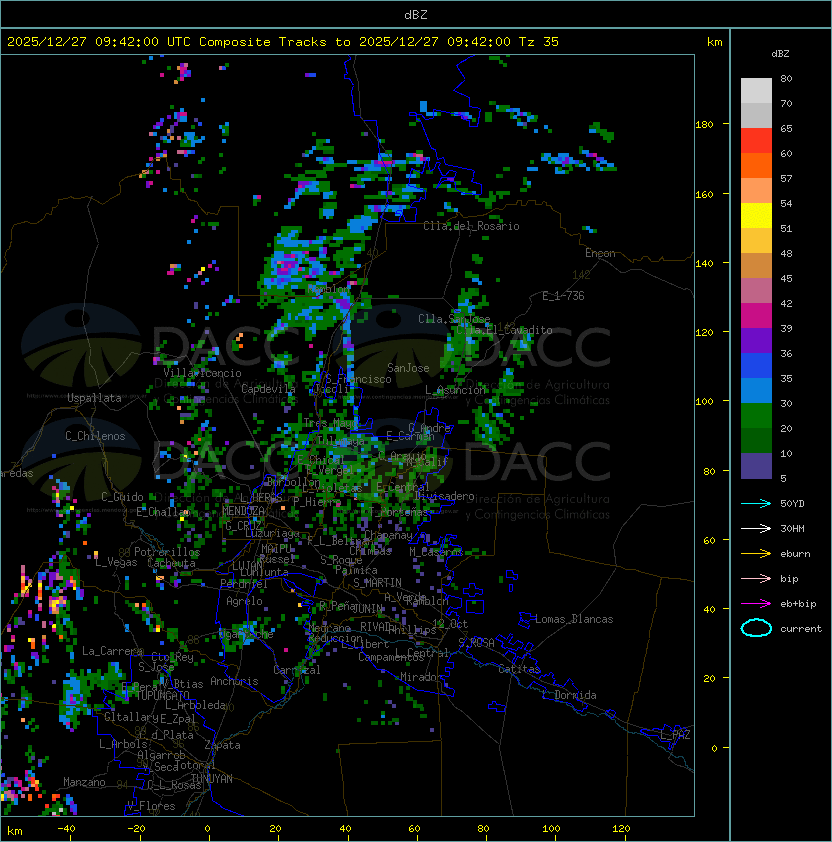The width and height of the screenshot is (832, 842).
Task: Select the yellow 51-54 dBZ legend swatch
Action: click(756, 215)
